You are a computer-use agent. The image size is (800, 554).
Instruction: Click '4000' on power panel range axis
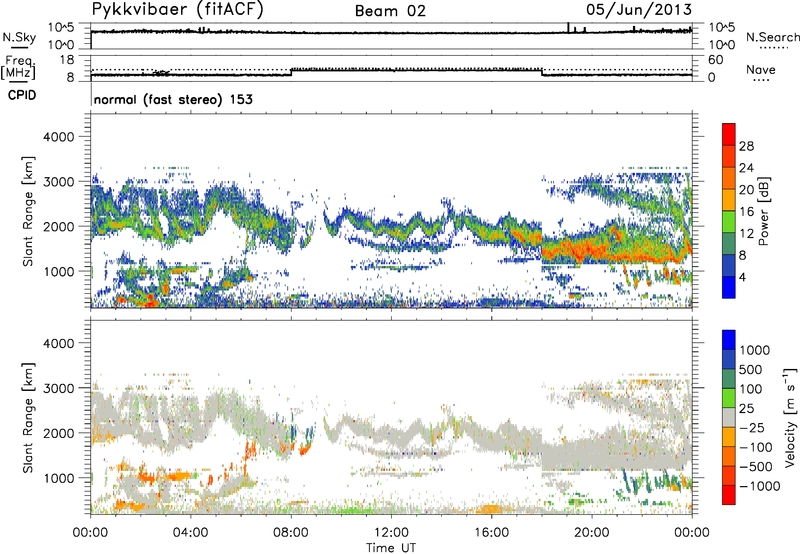click(58, 137)
